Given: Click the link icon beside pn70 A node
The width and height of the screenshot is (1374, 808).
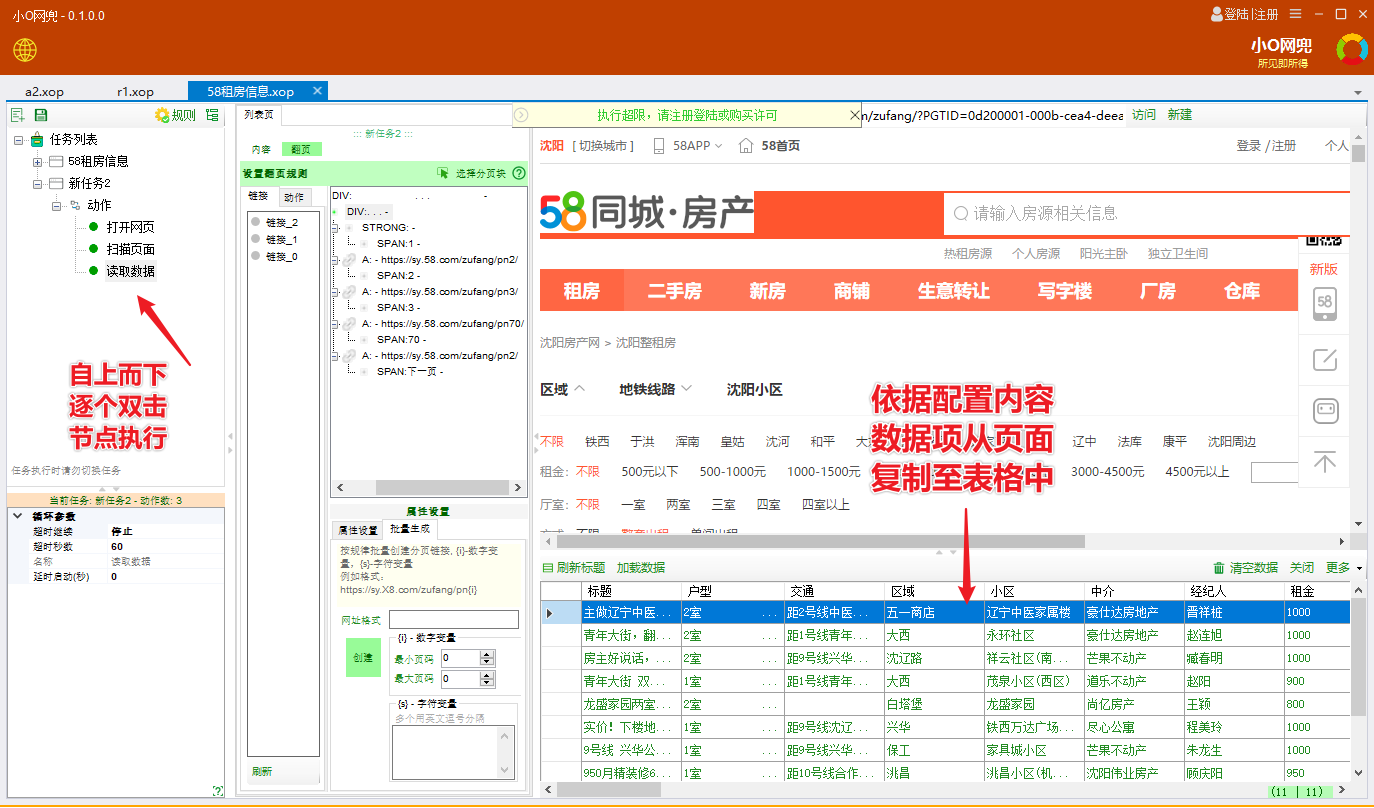Looking at the screenshot, I should tap(349, 323).
